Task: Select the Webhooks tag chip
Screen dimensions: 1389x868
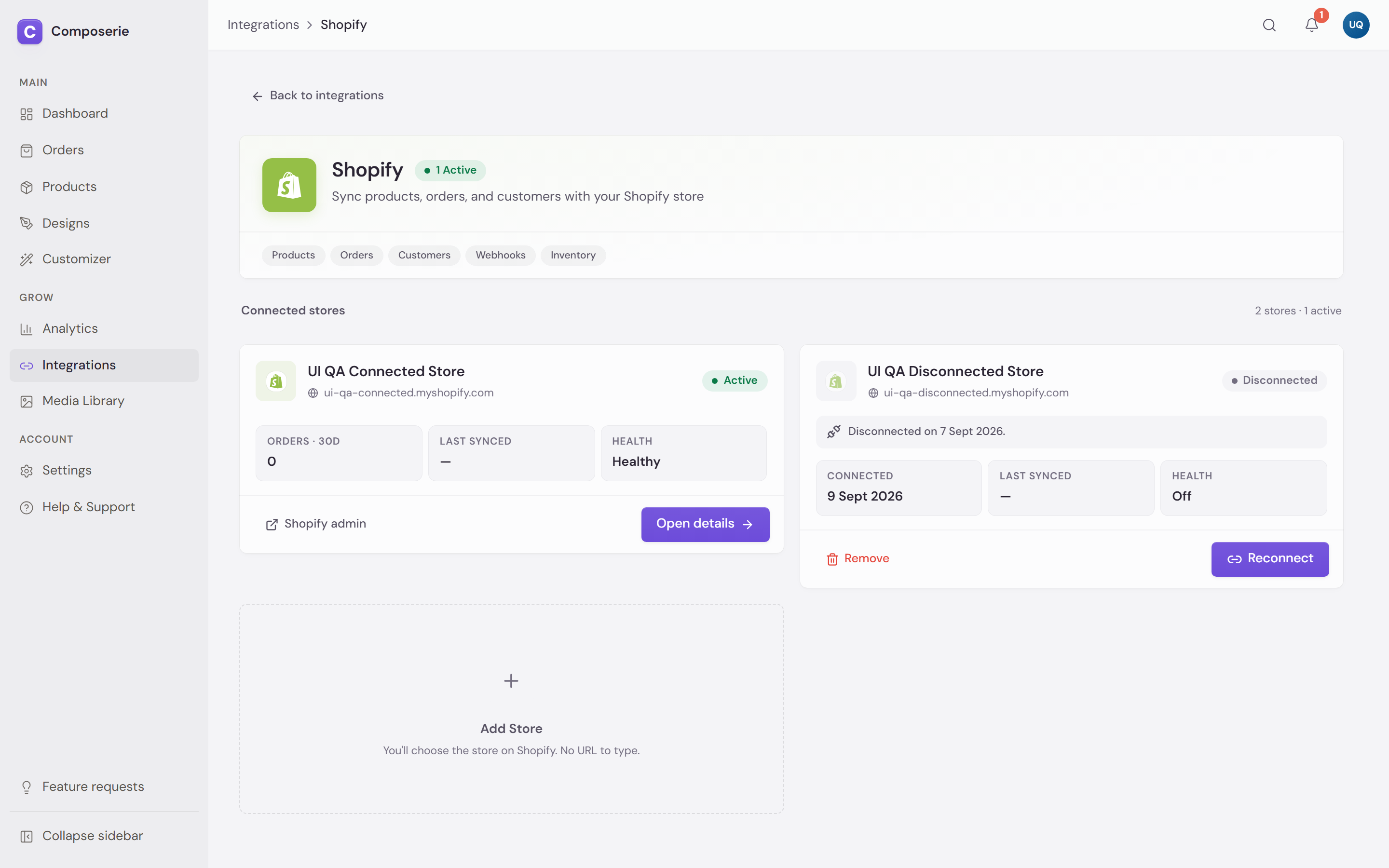Action: tap(501, 255)
